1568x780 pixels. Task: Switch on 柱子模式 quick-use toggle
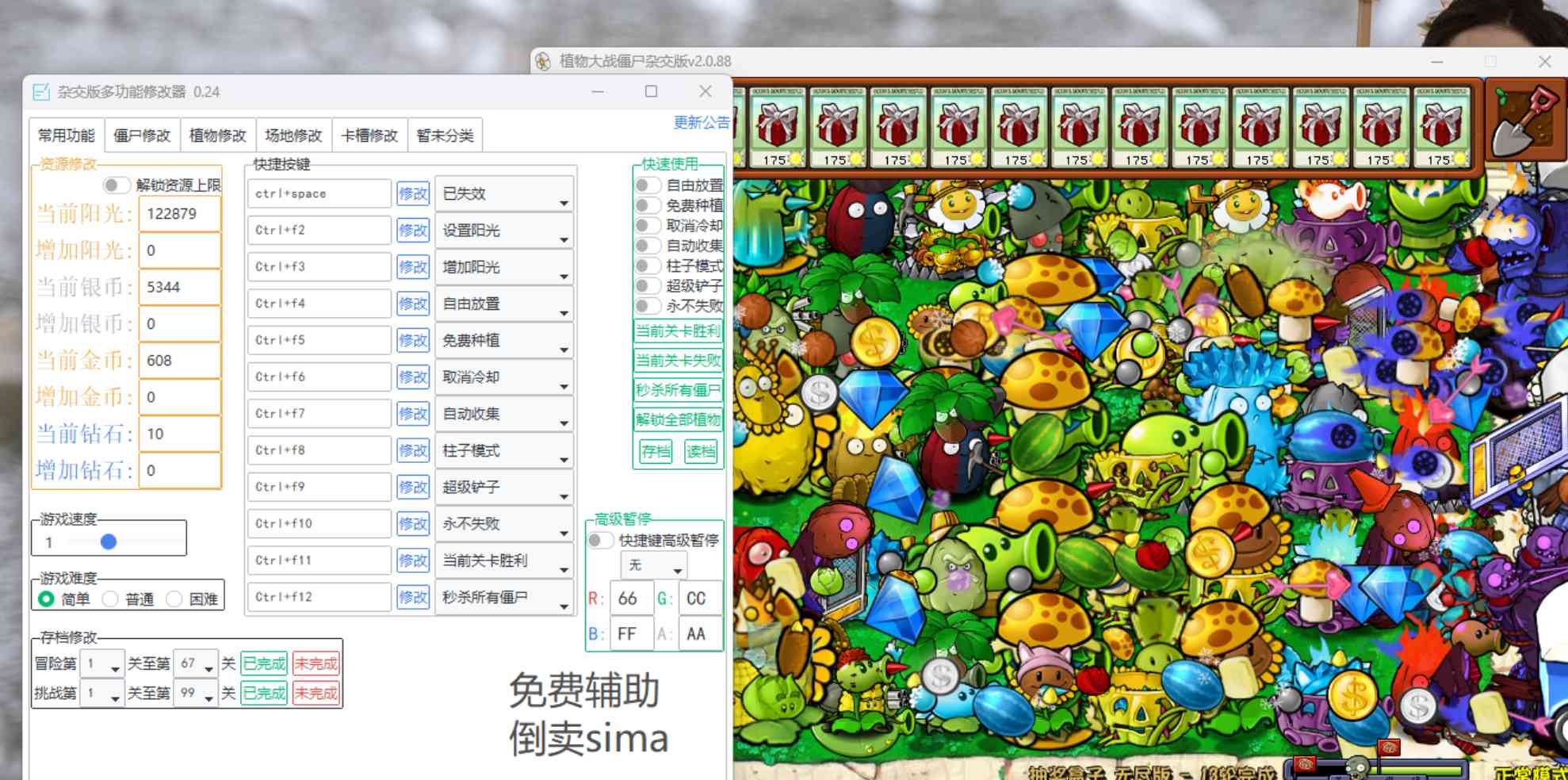point(648,266)
